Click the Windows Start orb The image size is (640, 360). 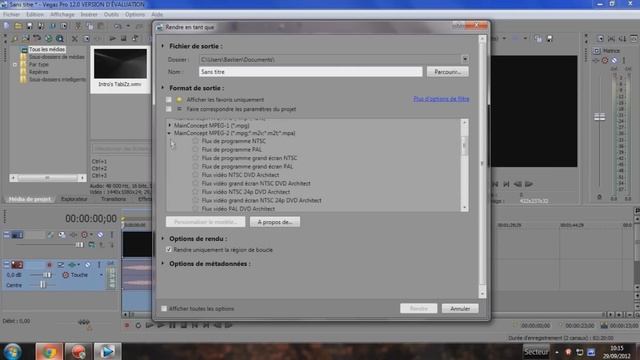13,351
